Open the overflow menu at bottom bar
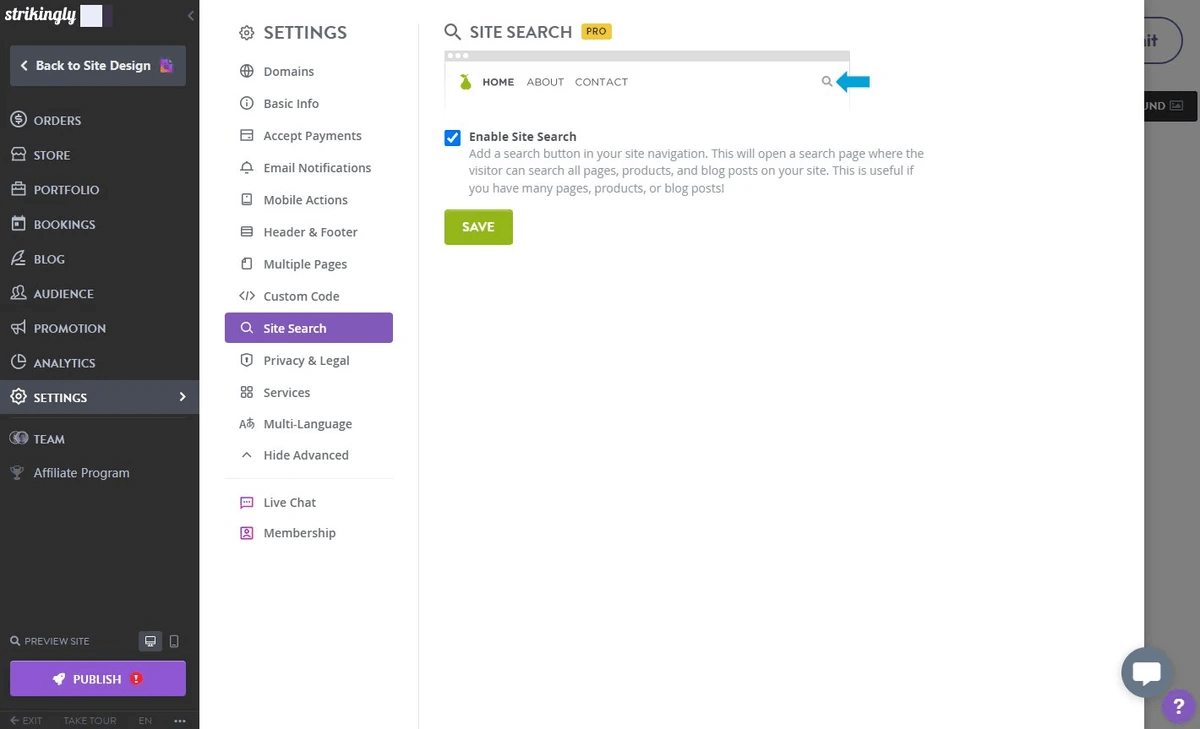1200x729 pixels. 179,719
